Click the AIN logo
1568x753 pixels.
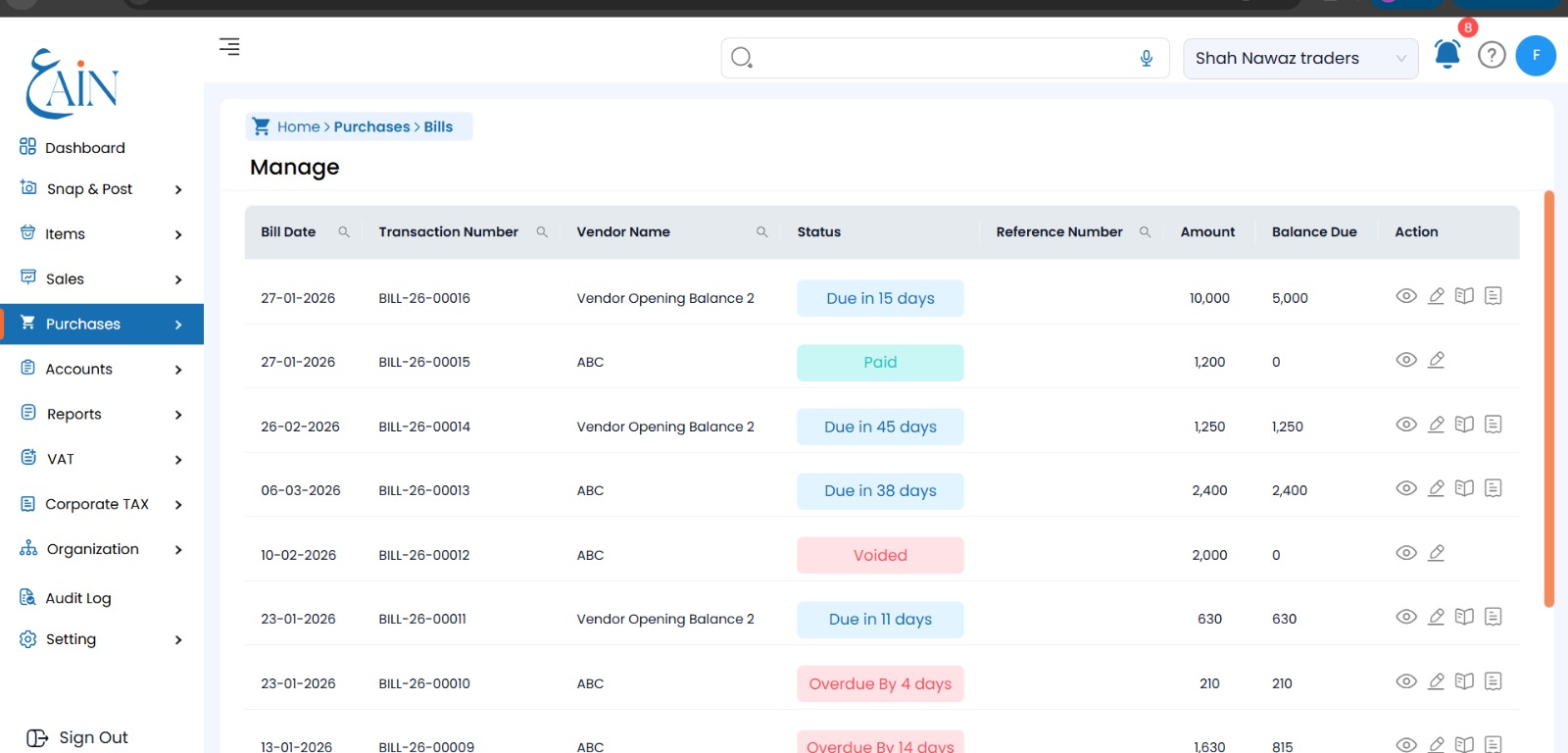[x=73, y=83]
